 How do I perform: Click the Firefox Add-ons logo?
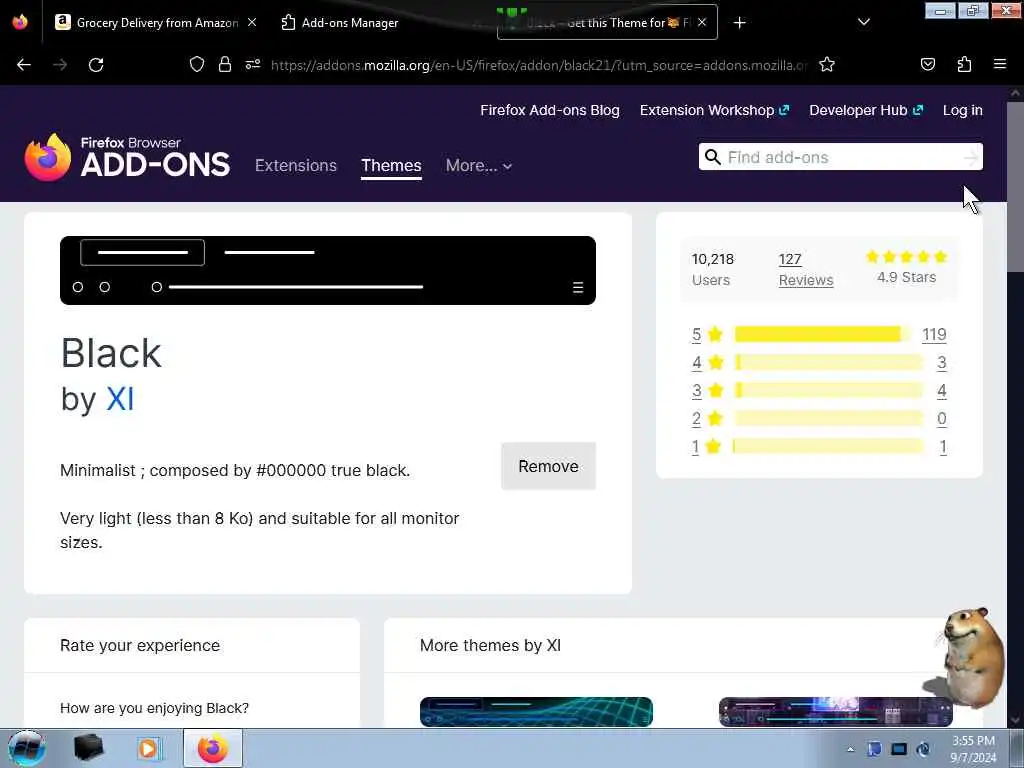click(x=127, y=157)
